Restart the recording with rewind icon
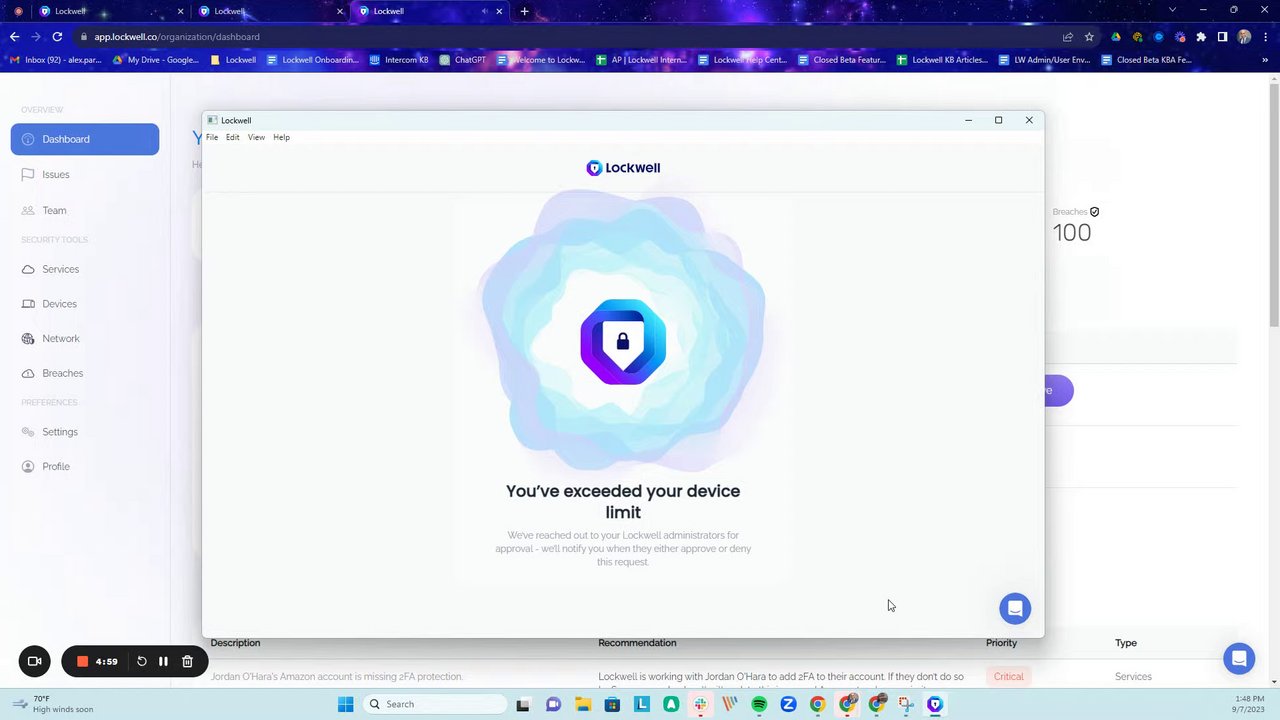Image resolution: width=1280 pixels, height=720 pixels. pyautogui.click(x=142, y=661)
